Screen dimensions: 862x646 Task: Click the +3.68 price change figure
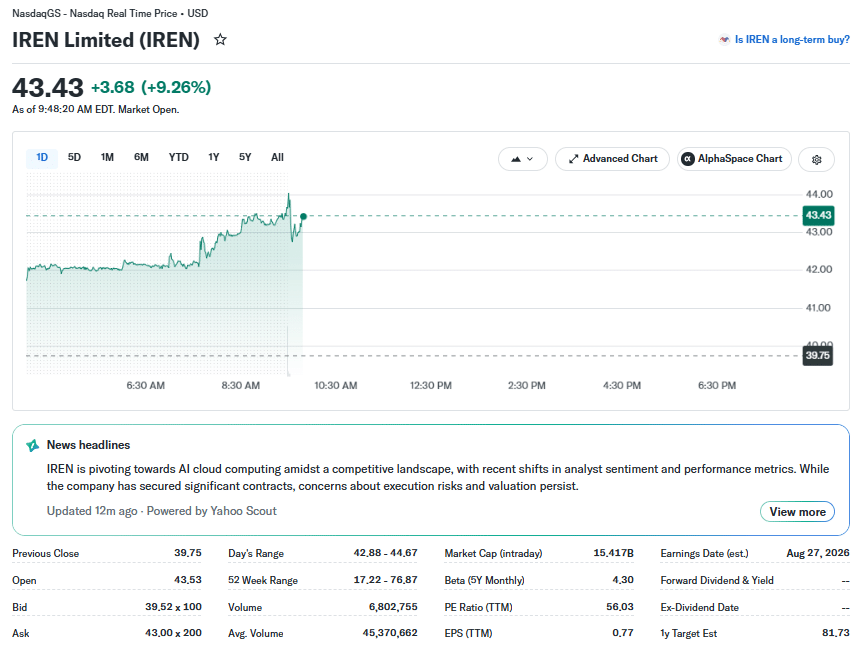pos(113,87)
